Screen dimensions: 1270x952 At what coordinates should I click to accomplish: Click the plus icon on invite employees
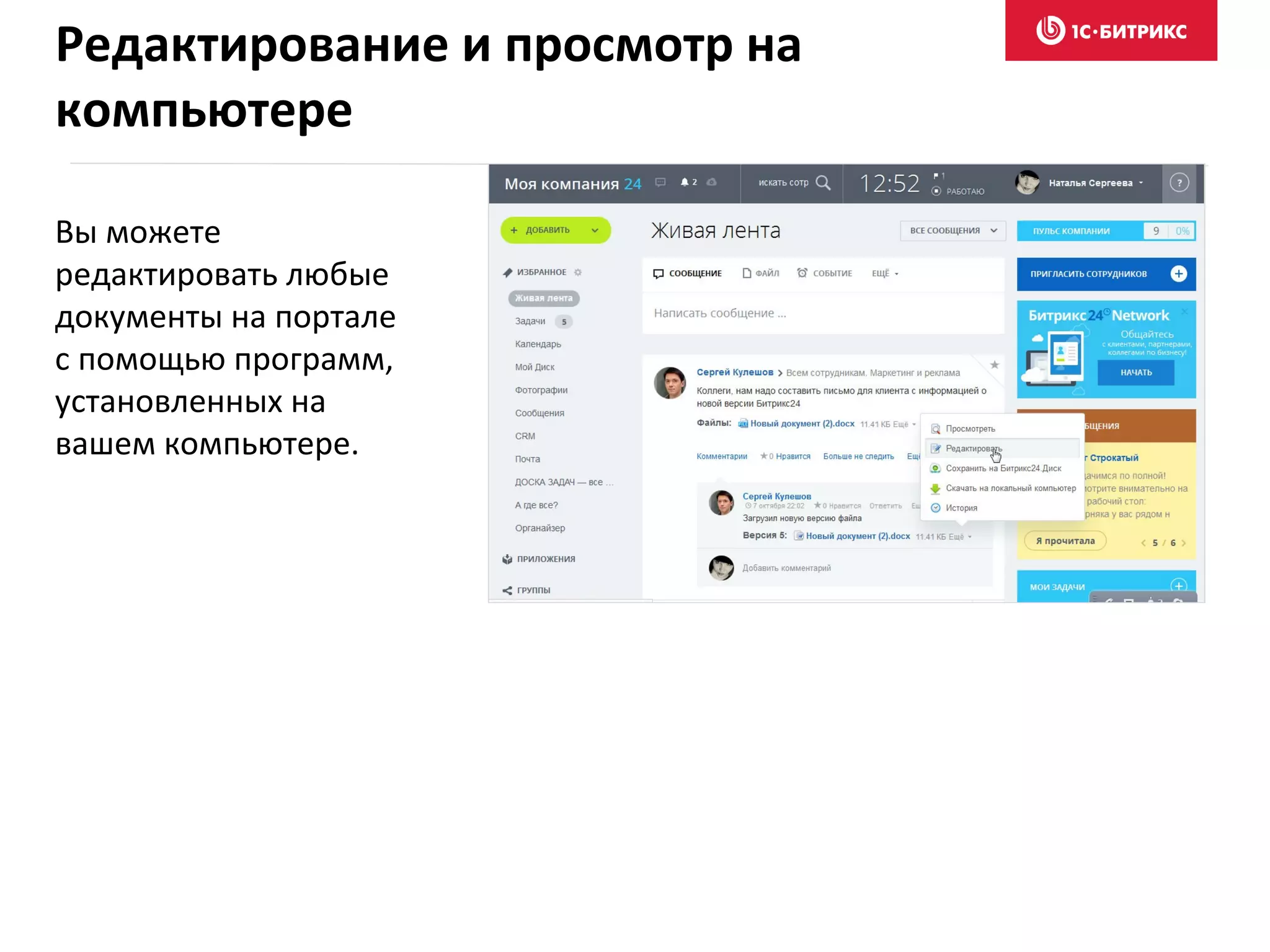coord(1178,274)
